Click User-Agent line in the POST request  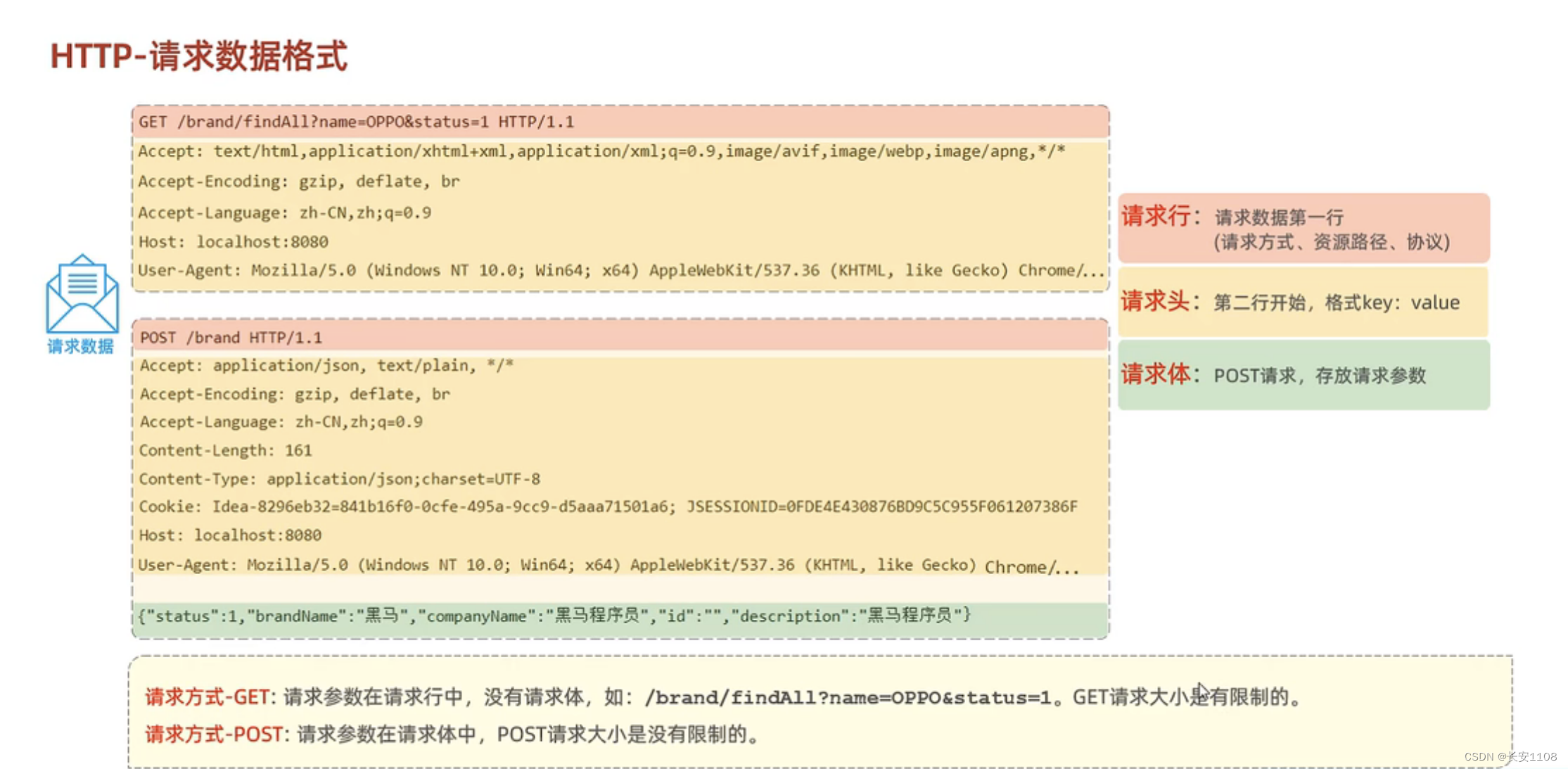608,566
